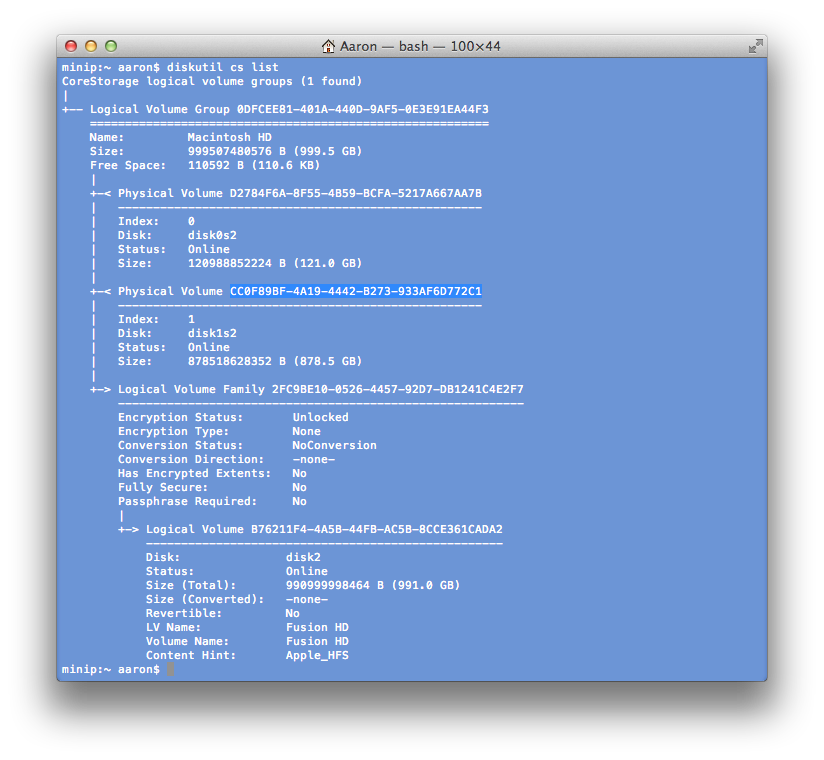Click Logical Volume Group UUID 0DFCEE81-401A-440D-9AF5-0E3E91EA44F3
The width and height of the screenshot is (824, 760).
(x=363, y=109)
